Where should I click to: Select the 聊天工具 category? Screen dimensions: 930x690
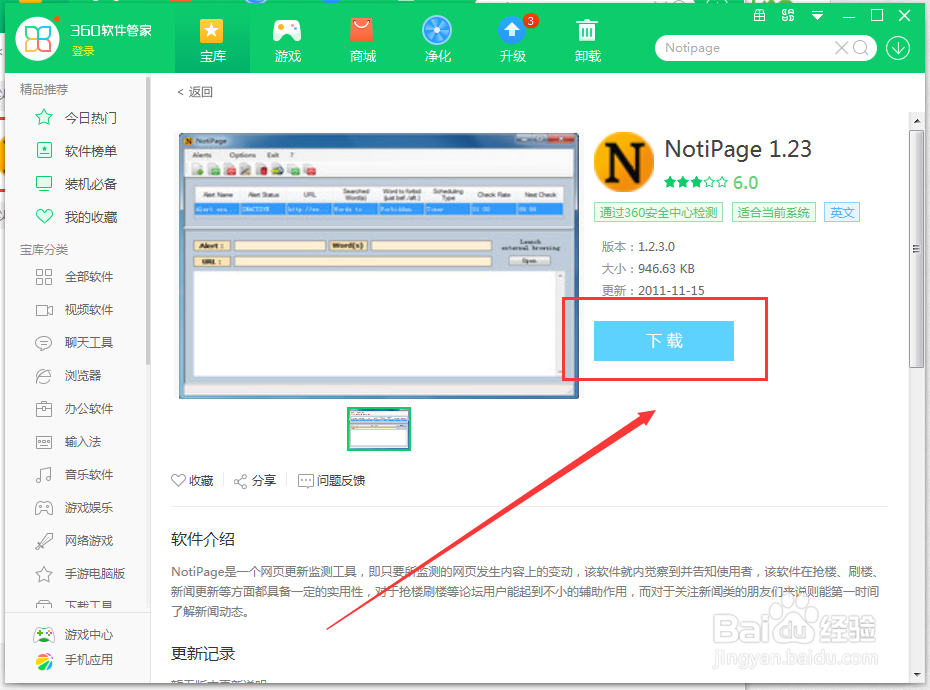click(x=76, y=342)
